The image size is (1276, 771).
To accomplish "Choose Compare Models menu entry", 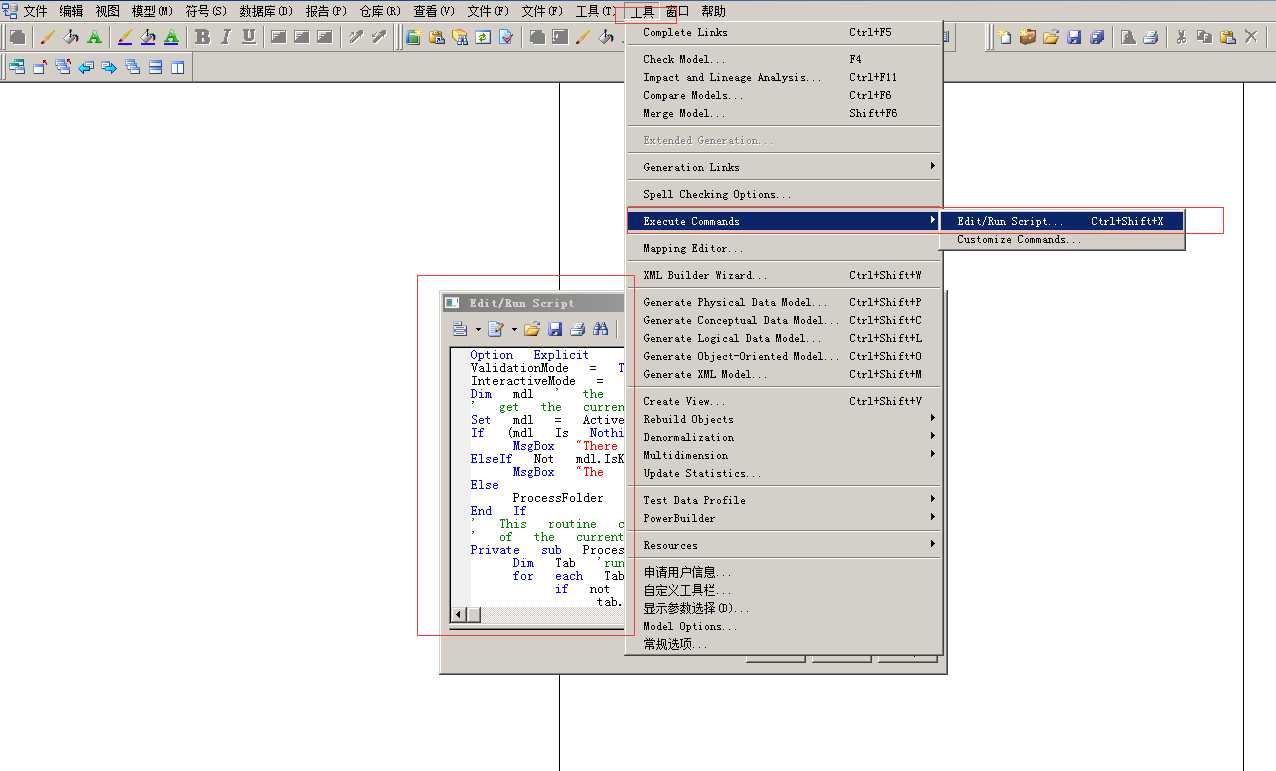I will 785,95.
